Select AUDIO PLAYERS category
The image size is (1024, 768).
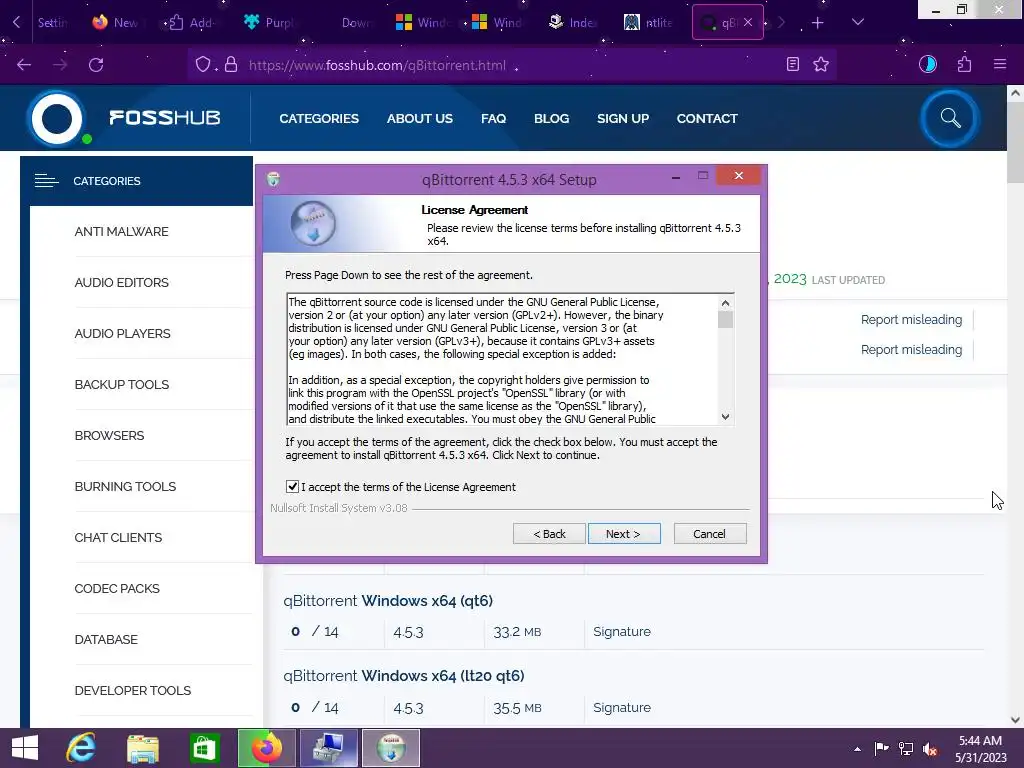click(x=122, y=334)
